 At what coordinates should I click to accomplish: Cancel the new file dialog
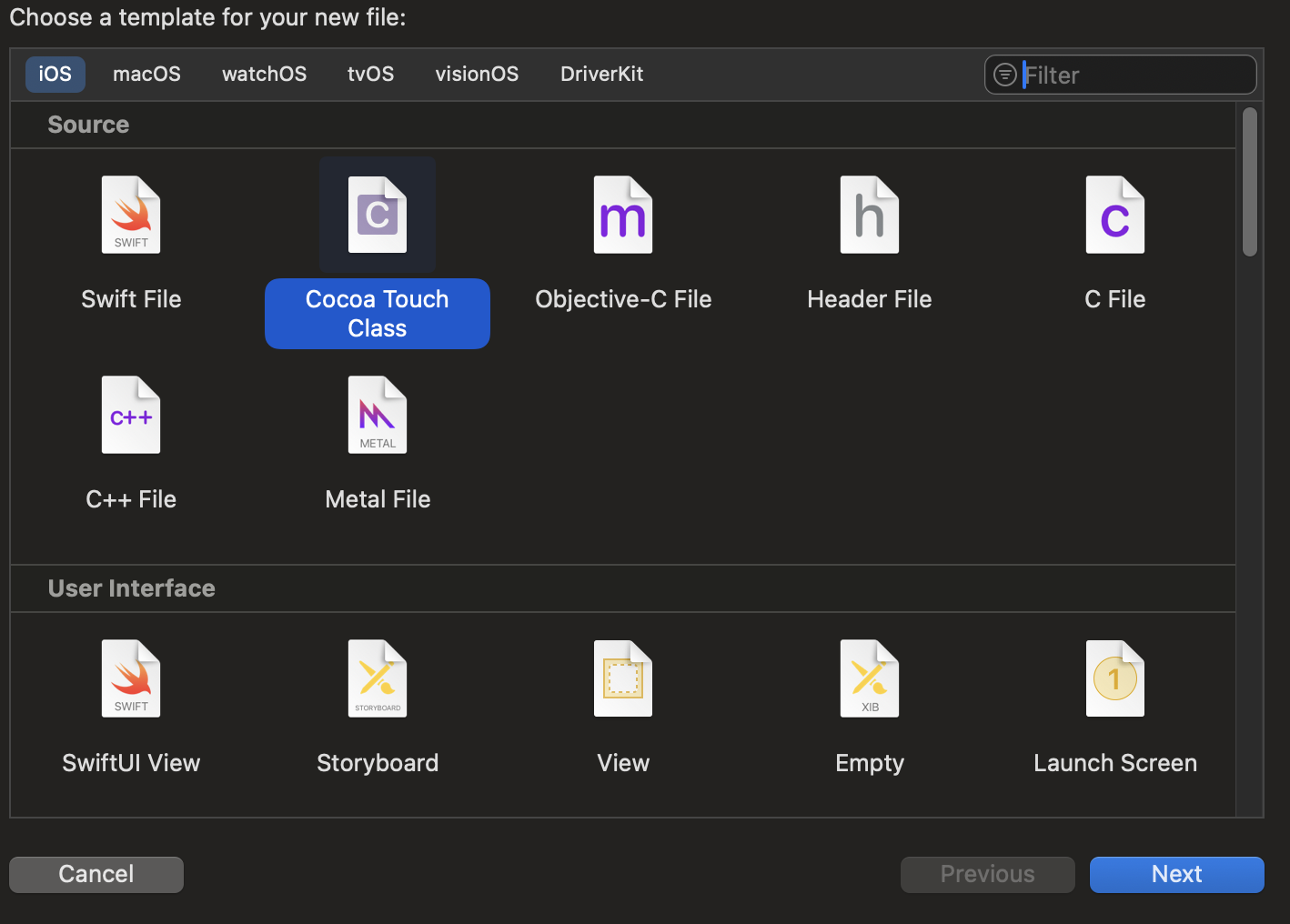(96, 875)
